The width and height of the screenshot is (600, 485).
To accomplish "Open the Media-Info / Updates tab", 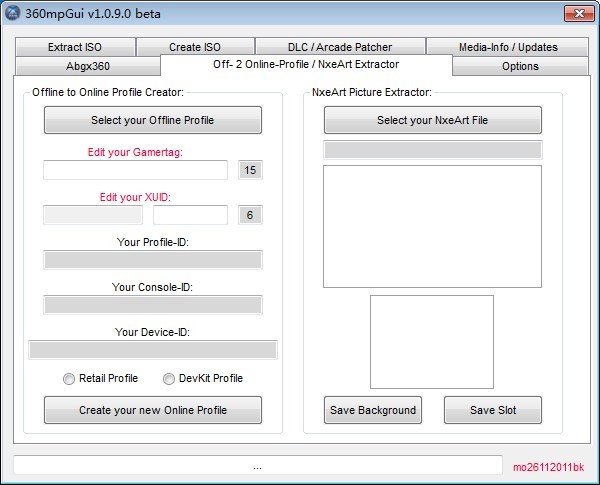I will coord(508,47).
